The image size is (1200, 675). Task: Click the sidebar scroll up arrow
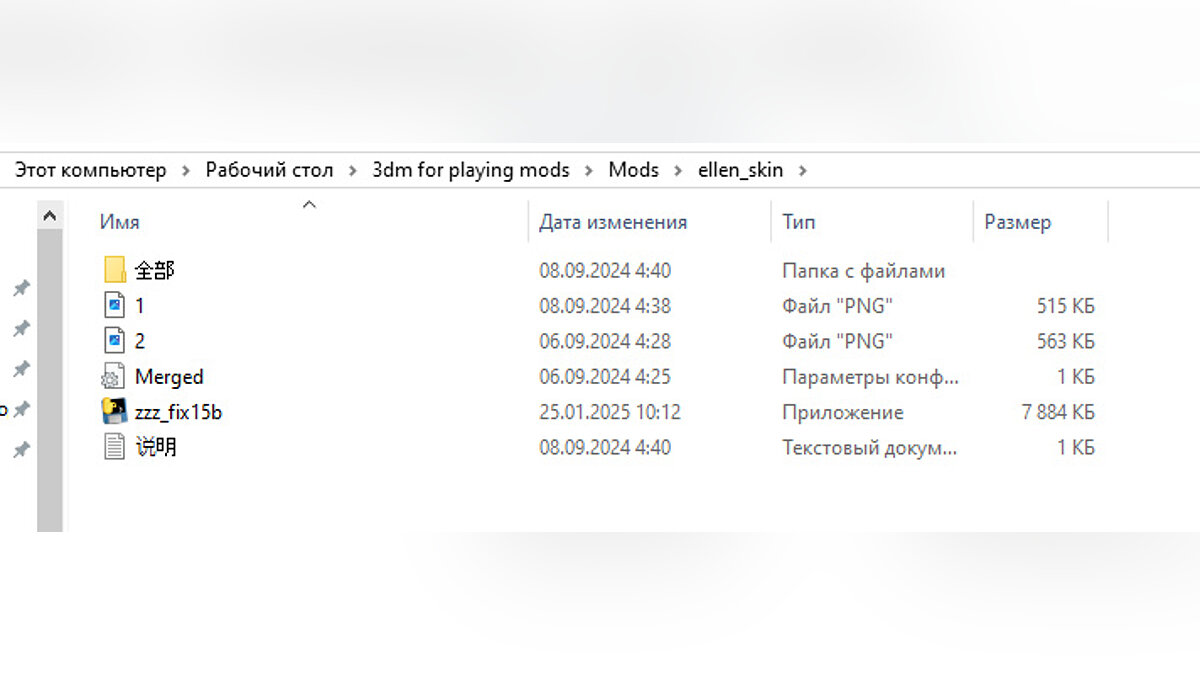[x=49, y=215]
